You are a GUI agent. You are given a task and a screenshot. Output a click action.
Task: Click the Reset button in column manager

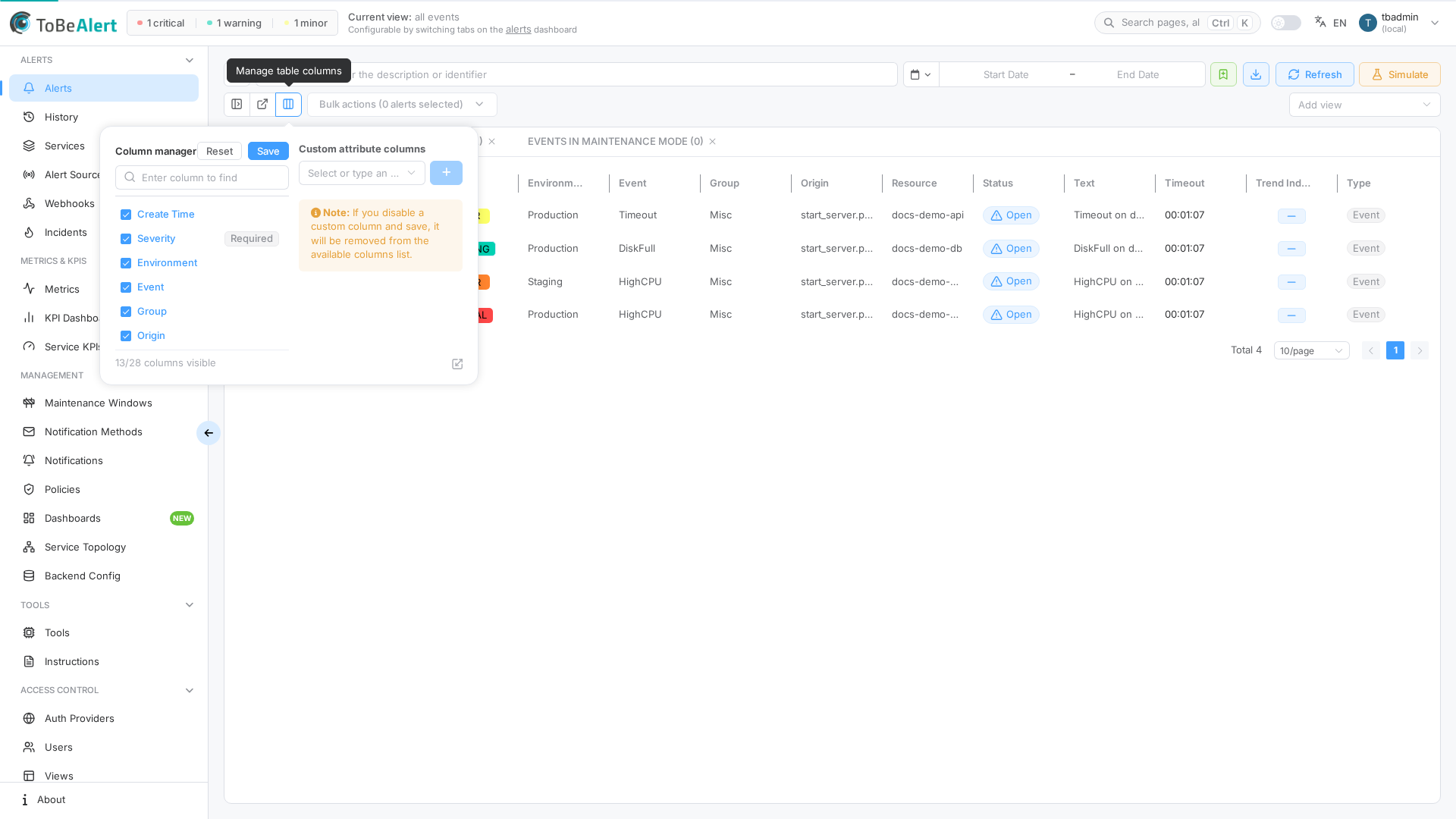pos(219,151)
